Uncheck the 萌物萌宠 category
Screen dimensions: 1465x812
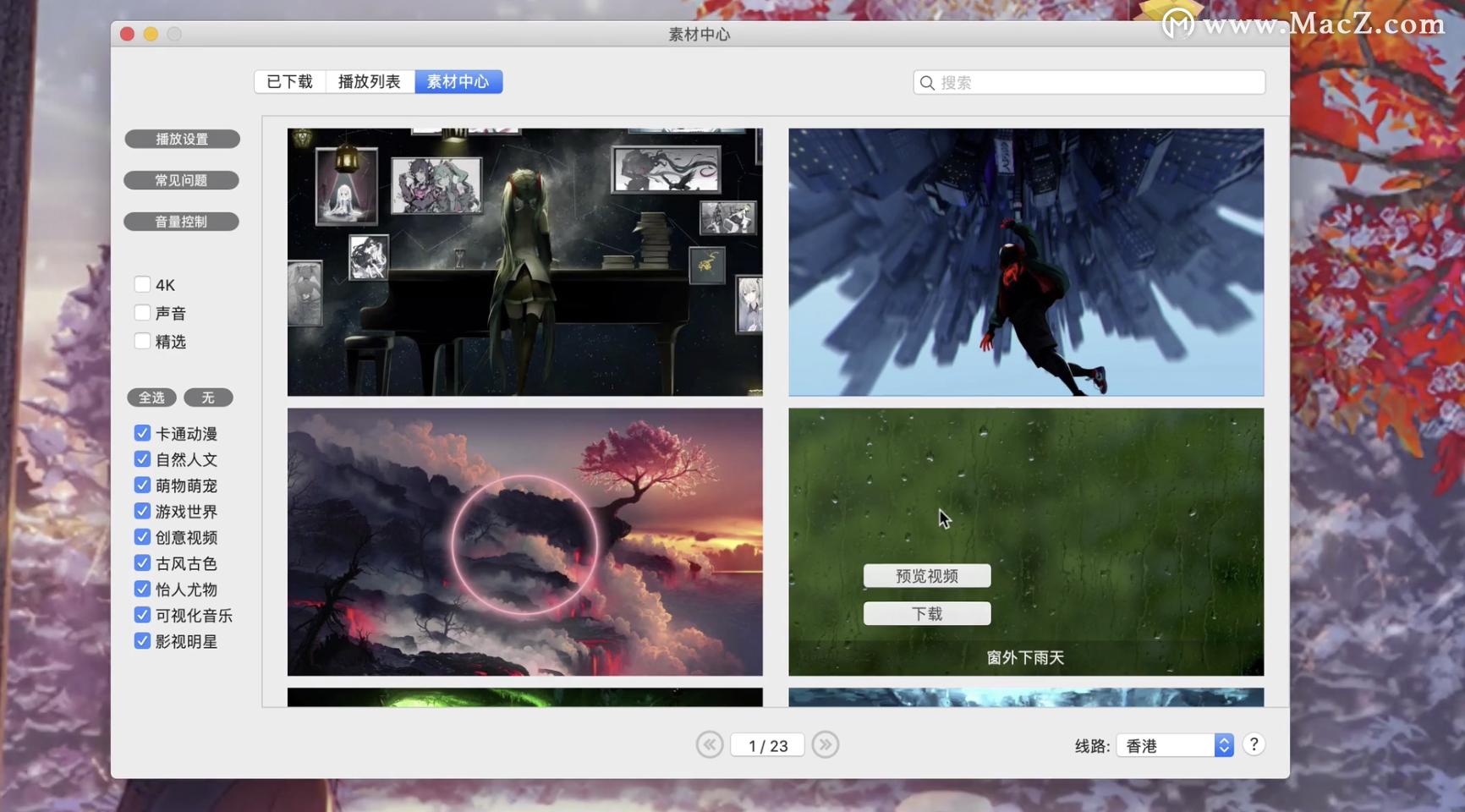[142, 486]
